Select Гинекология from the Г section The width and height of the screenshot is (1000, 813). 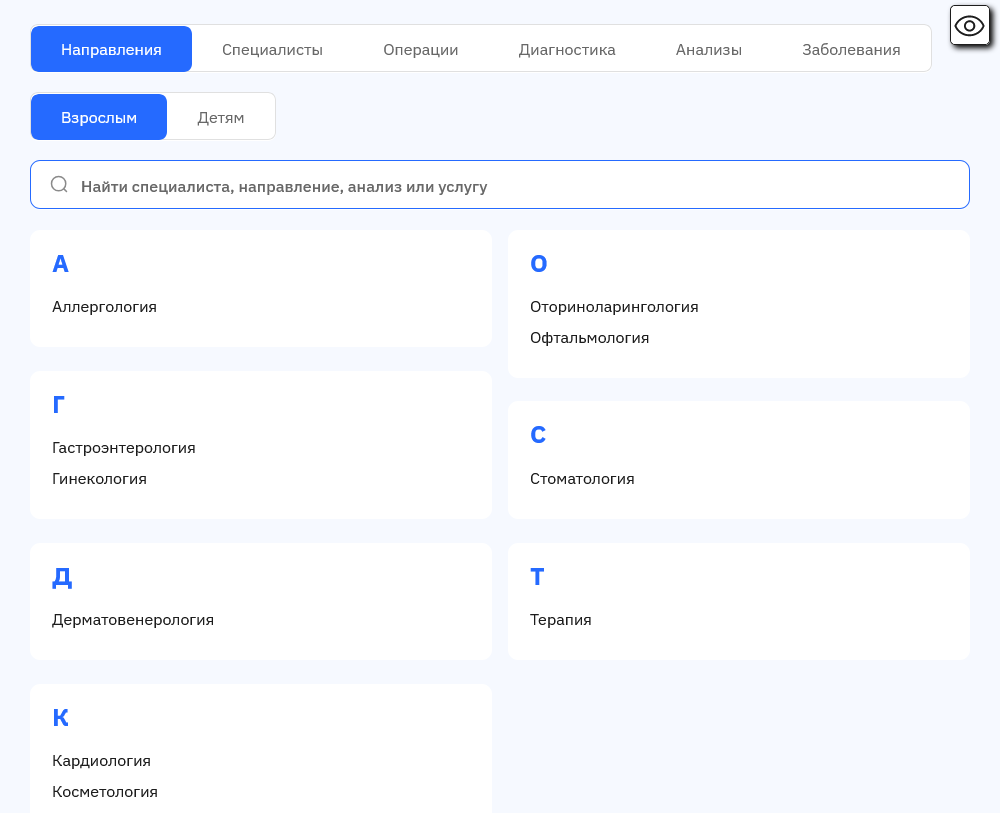tap(101, 479)
